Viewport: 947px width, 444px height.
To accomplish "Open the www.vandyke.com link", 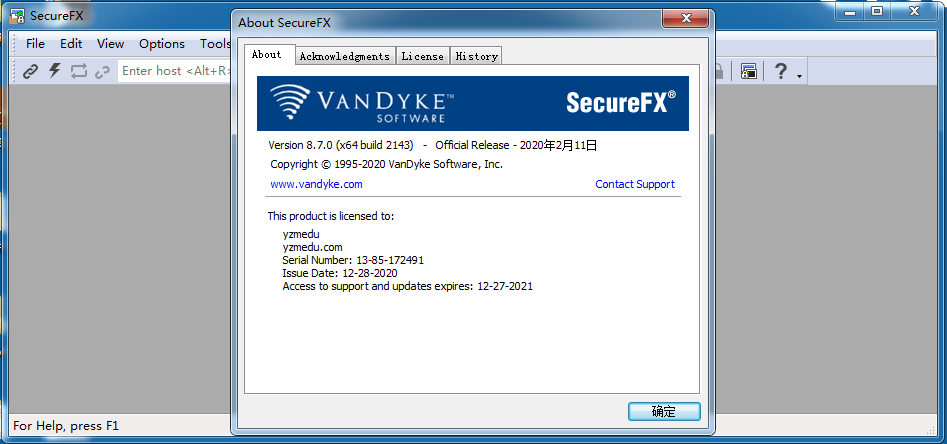I will (316, 184).
